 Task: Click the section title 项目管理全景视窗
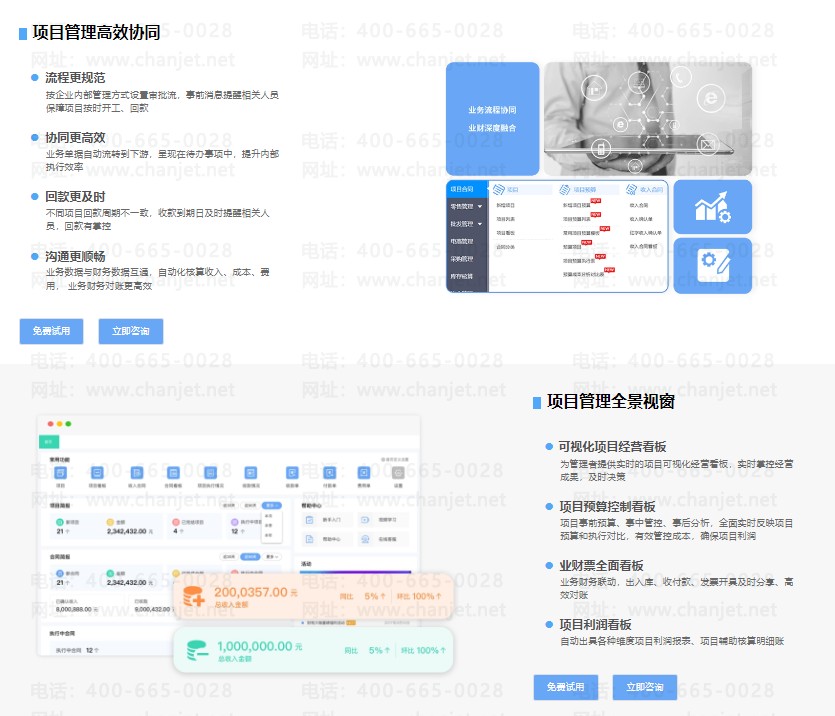coord(611,401)
